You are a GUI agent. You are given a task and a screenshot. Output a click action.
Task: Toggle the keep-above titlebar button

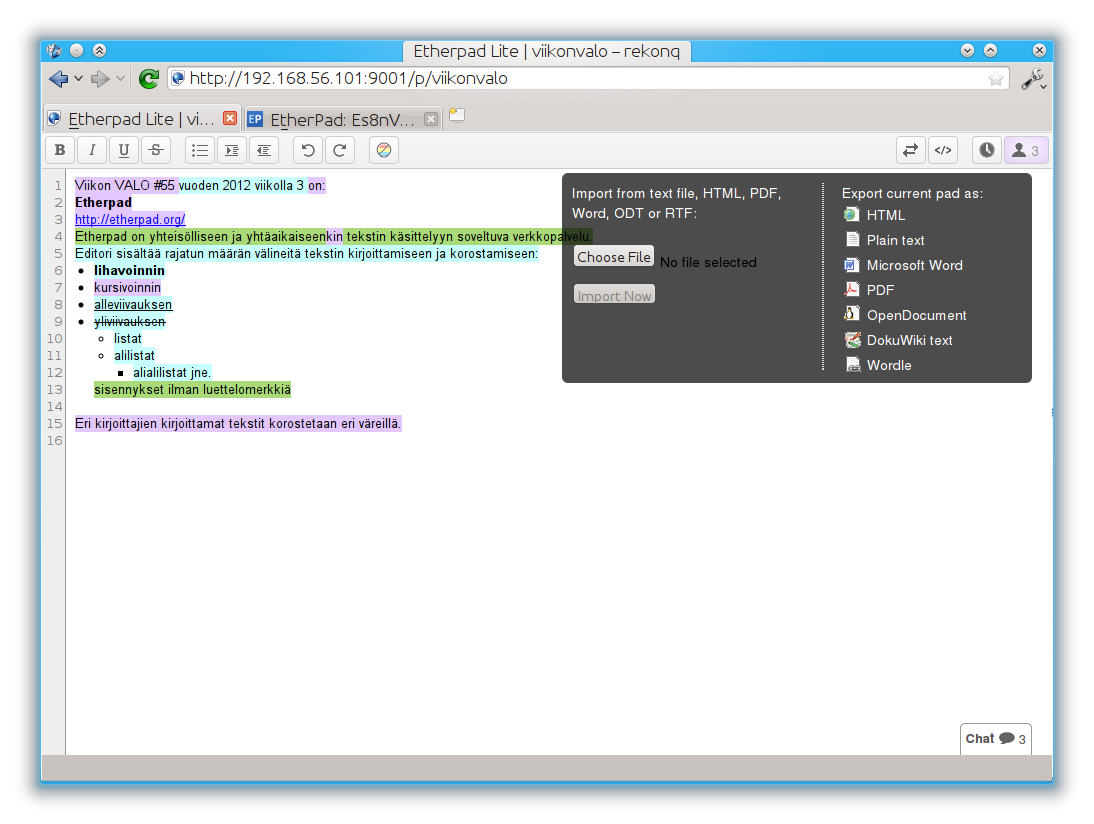pyautogui.click(x=100, y=50)
